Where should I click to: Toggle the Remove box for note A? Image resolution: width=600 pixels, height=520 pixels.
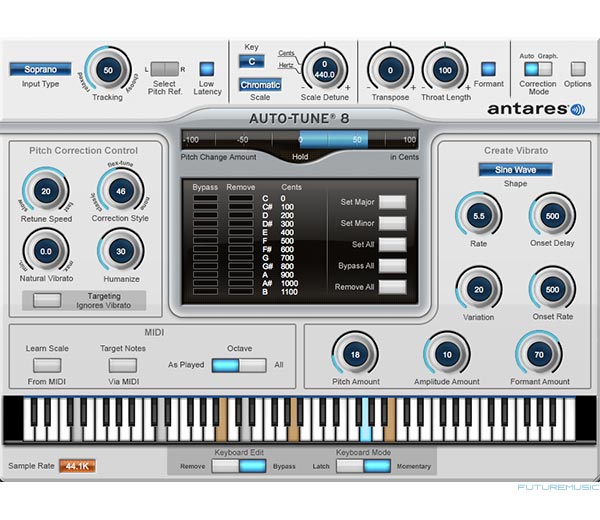tap(241, 275)
